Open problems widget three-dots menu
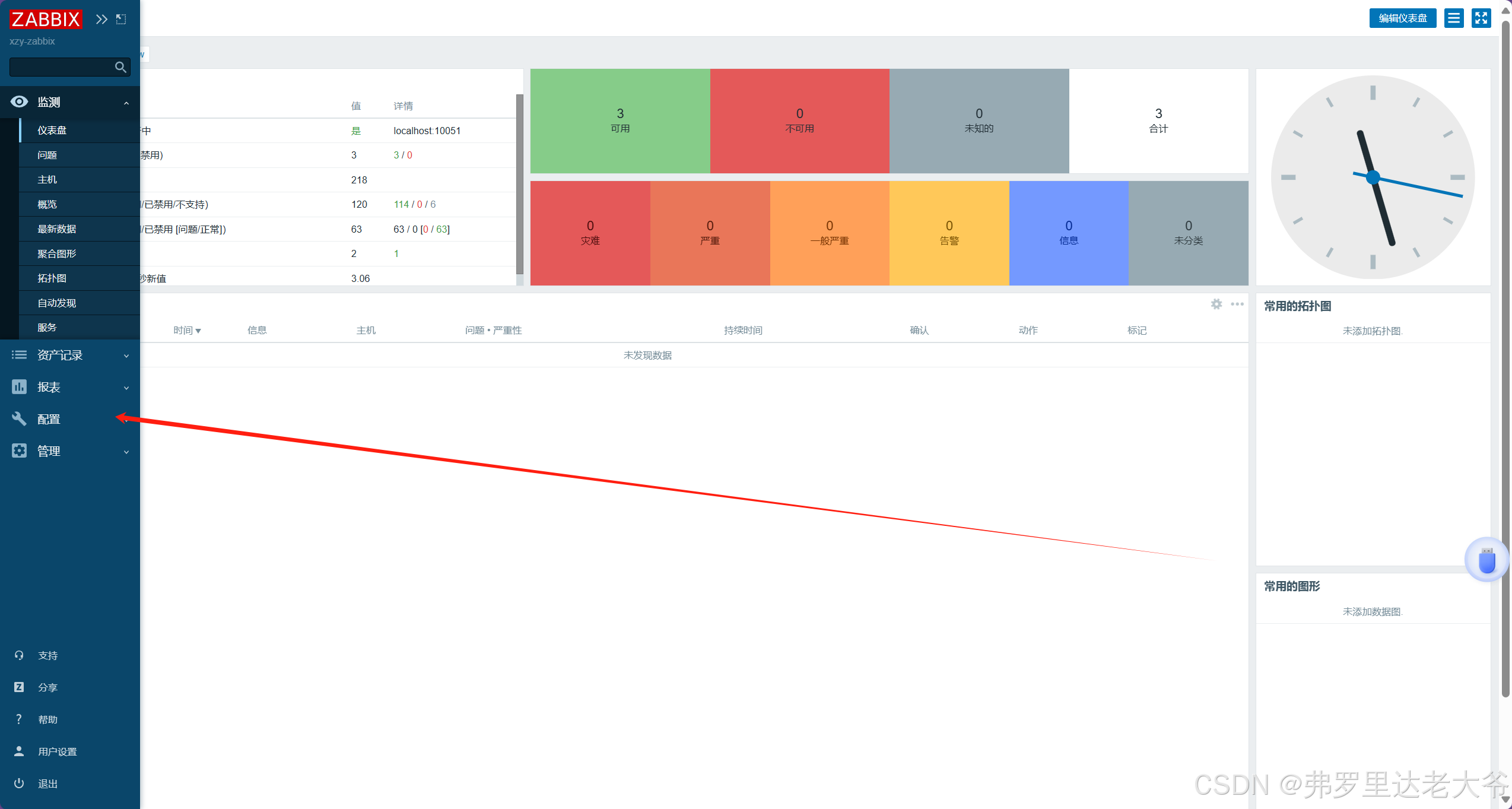Viewport: 1512px width, 809px height. 1237,304
